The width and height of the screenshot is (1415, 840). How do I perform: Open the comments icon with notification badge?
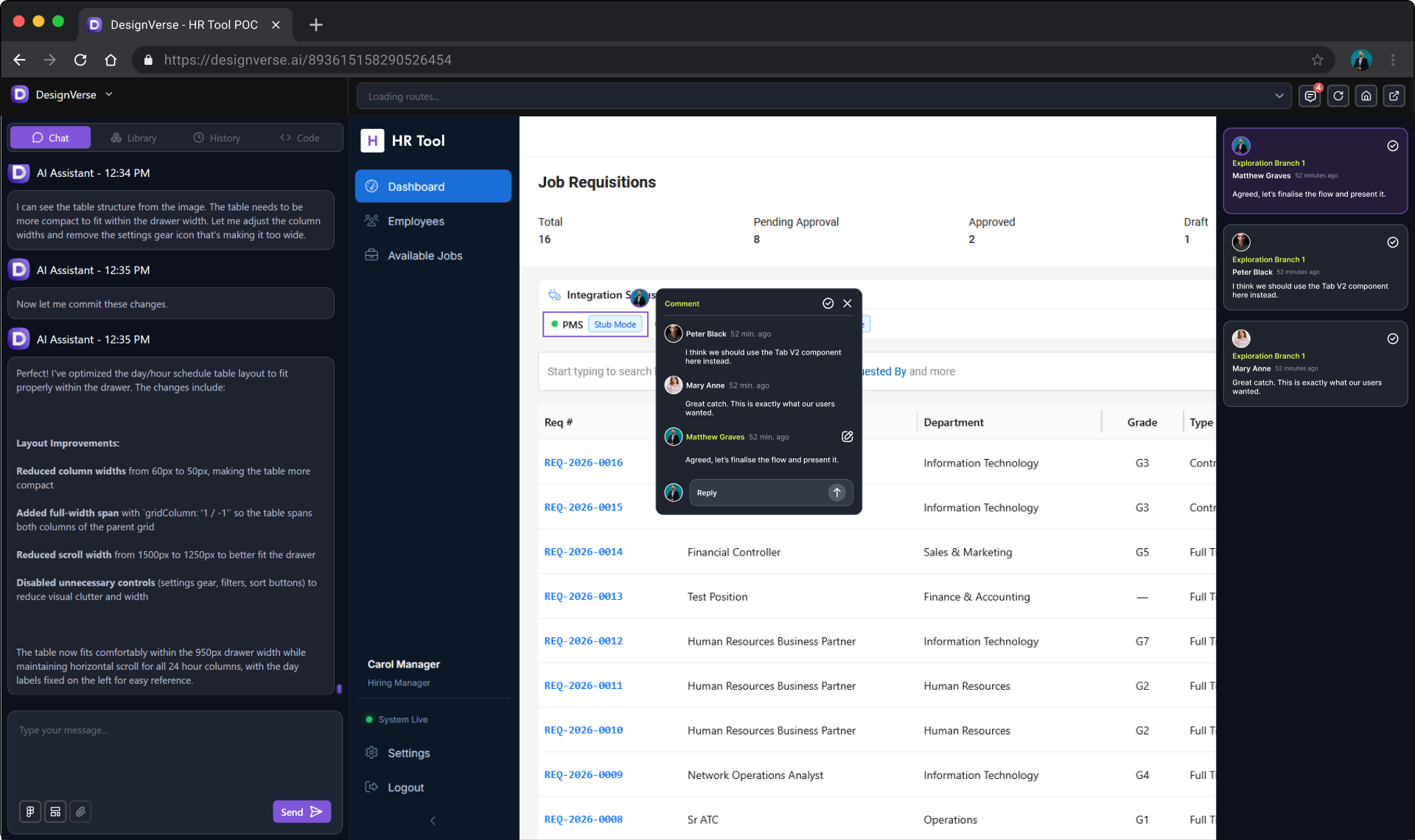point(1310,96)
